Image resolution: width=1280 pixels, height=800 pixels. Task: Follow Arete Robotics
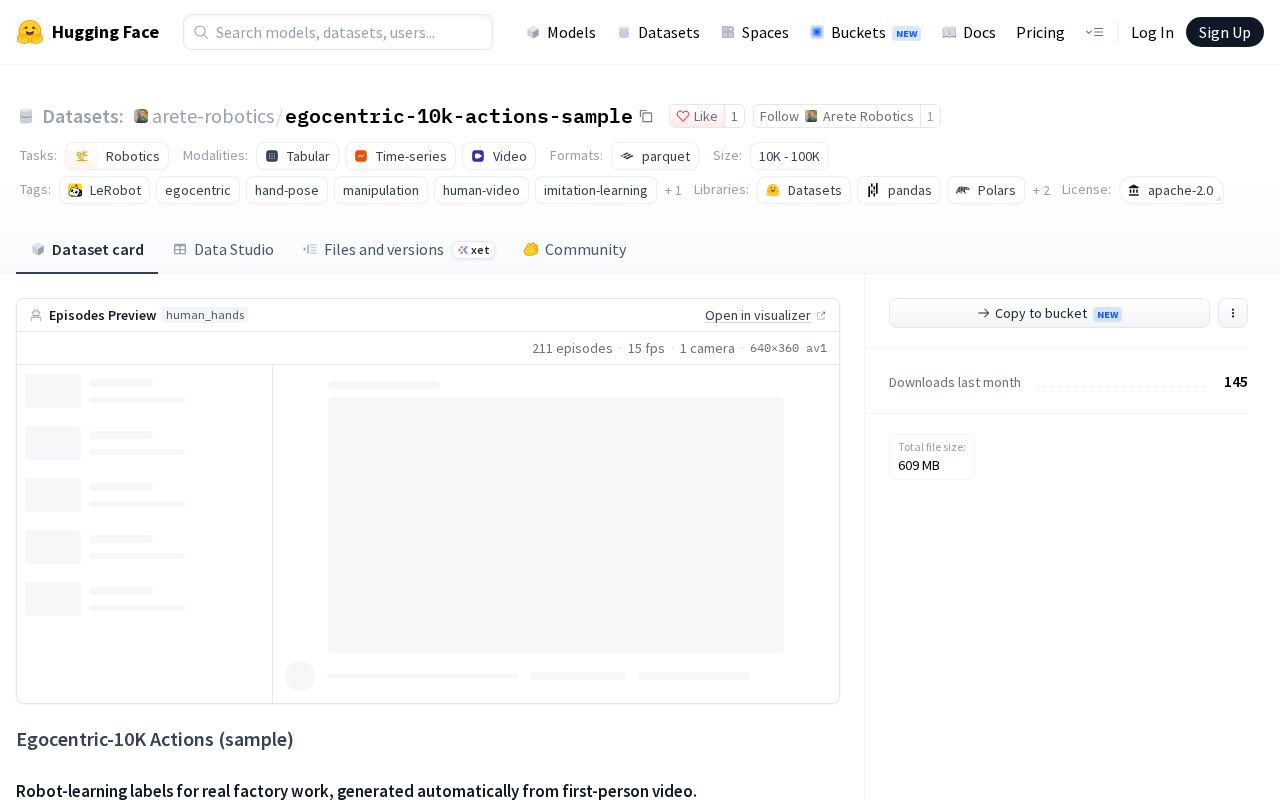click(836, 116)
